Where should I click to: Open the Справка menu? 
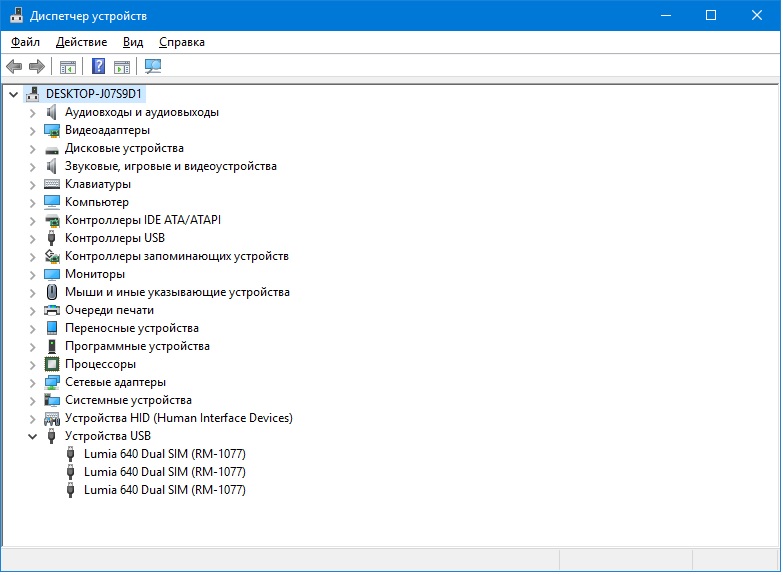click(x=182, y=42)
